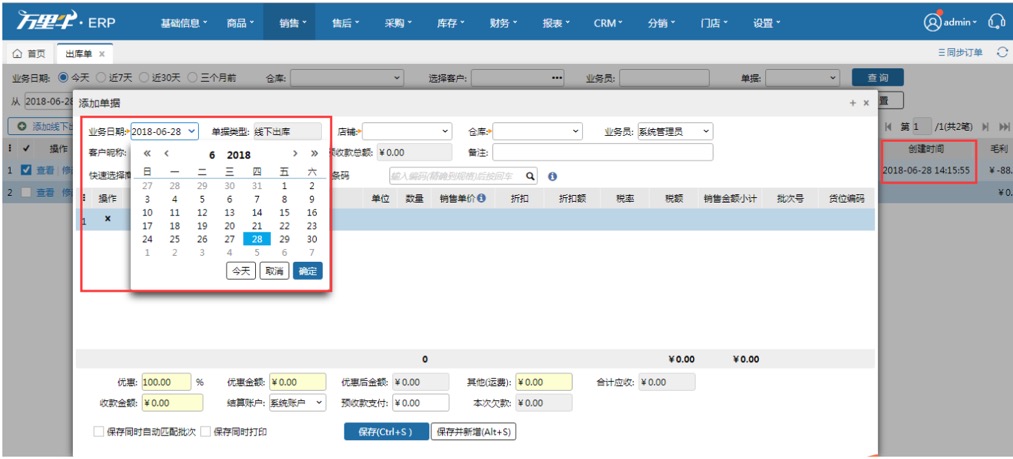Select 近7天 radio button
The image size is (1013, 459).
(x=101, y=78)
